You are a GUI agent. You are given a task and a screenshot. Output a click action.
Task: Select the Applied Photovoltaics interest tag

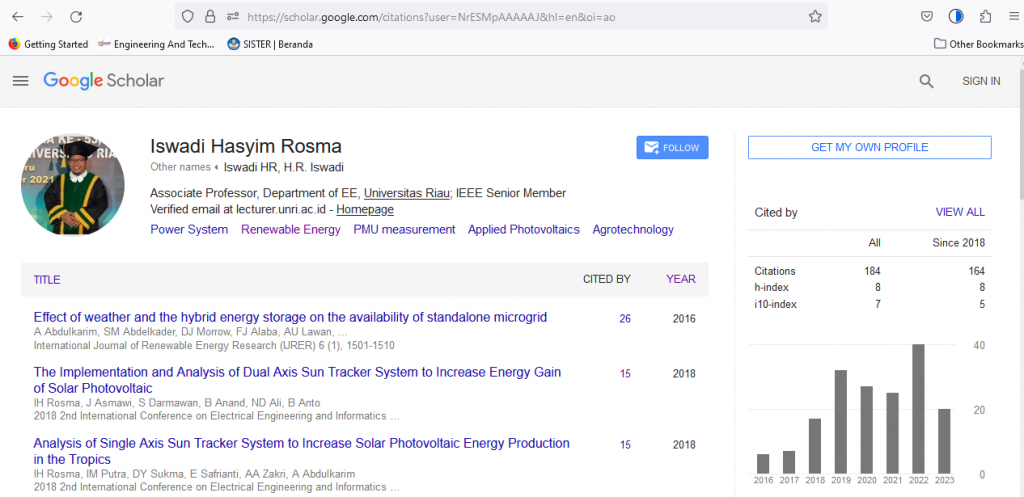(x=524, y=230)
